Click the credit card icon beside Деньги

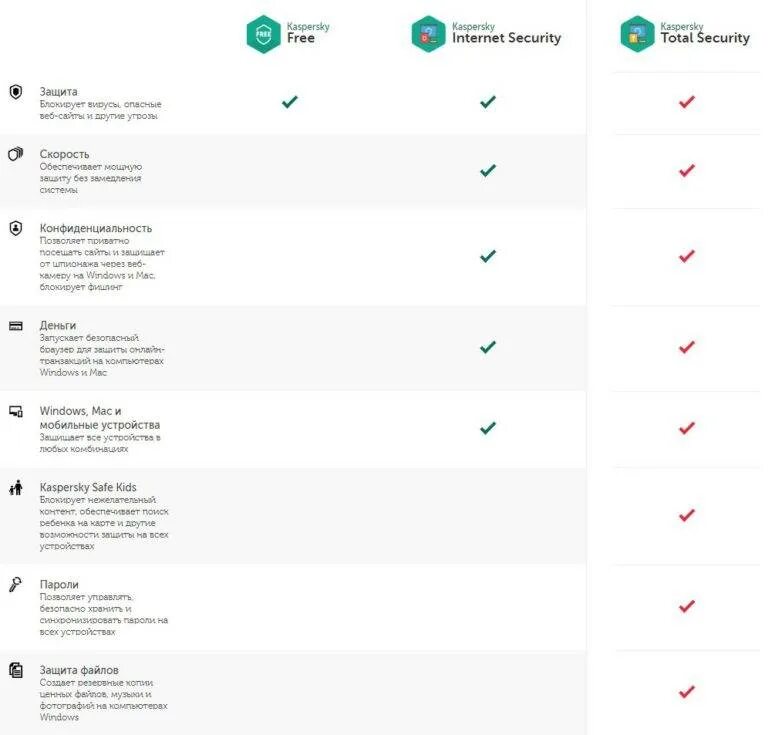point(15,326)
